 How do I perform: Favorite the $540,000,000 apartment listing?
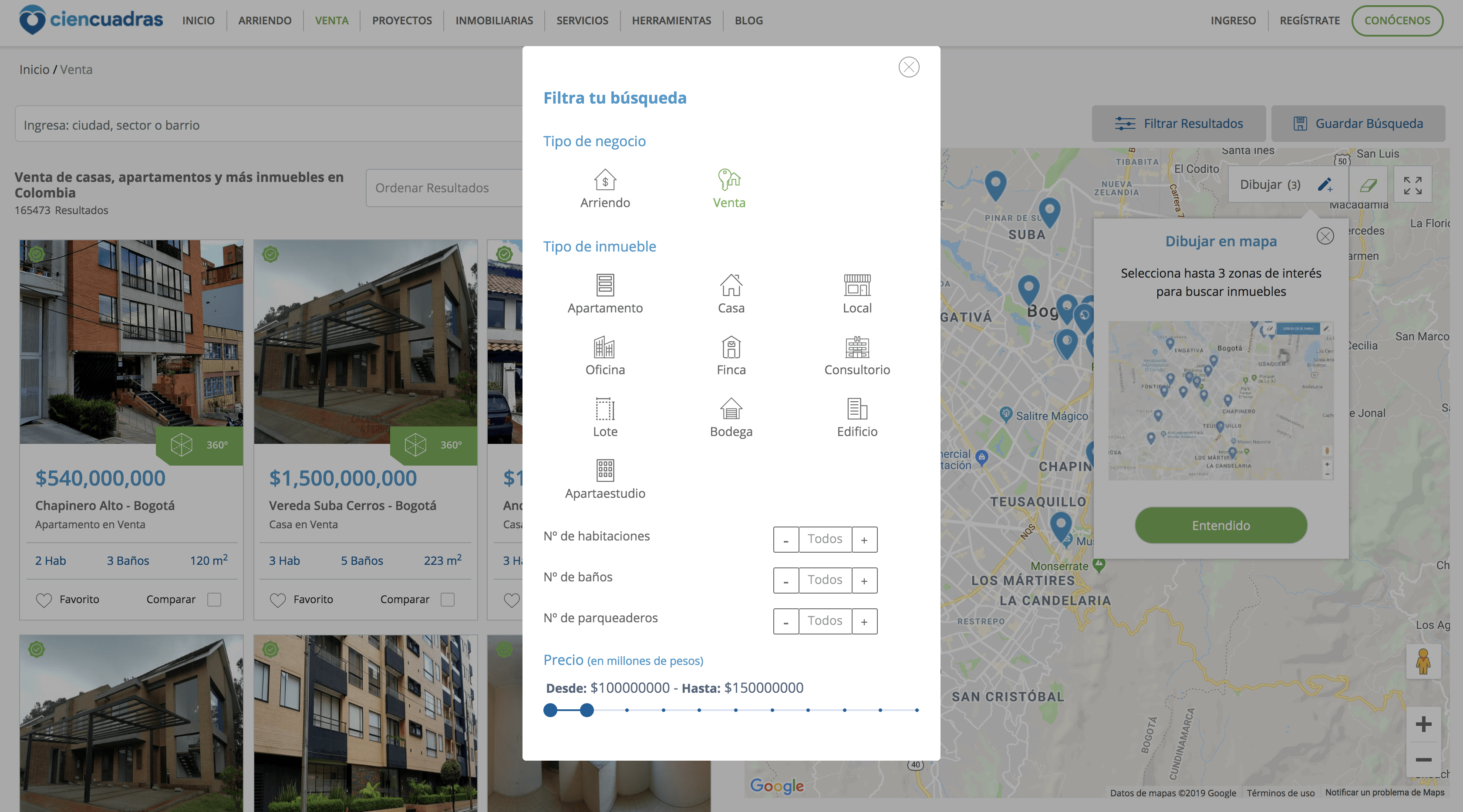tap(44, 600)
